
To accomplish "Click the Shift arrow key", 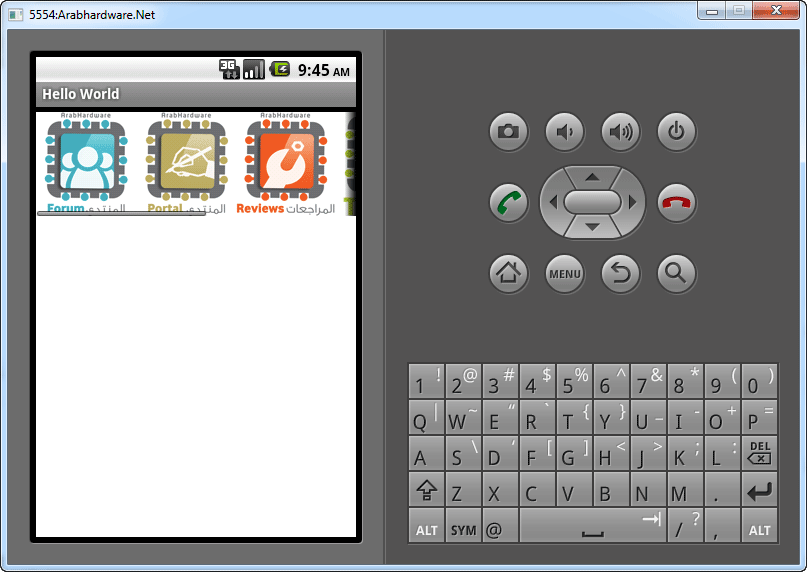I will [x=427, y=490].
